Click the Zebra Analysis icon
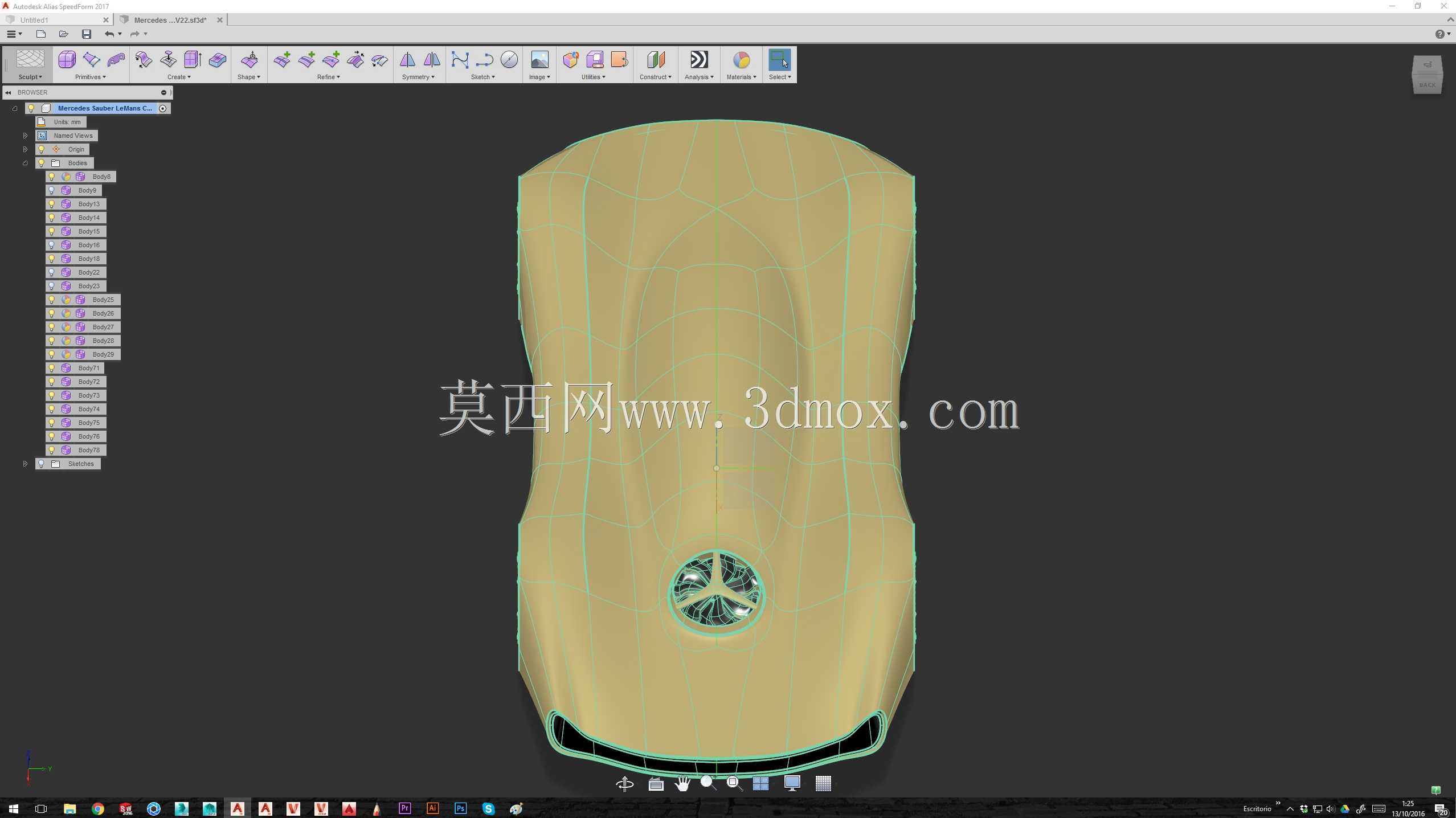 699,59
